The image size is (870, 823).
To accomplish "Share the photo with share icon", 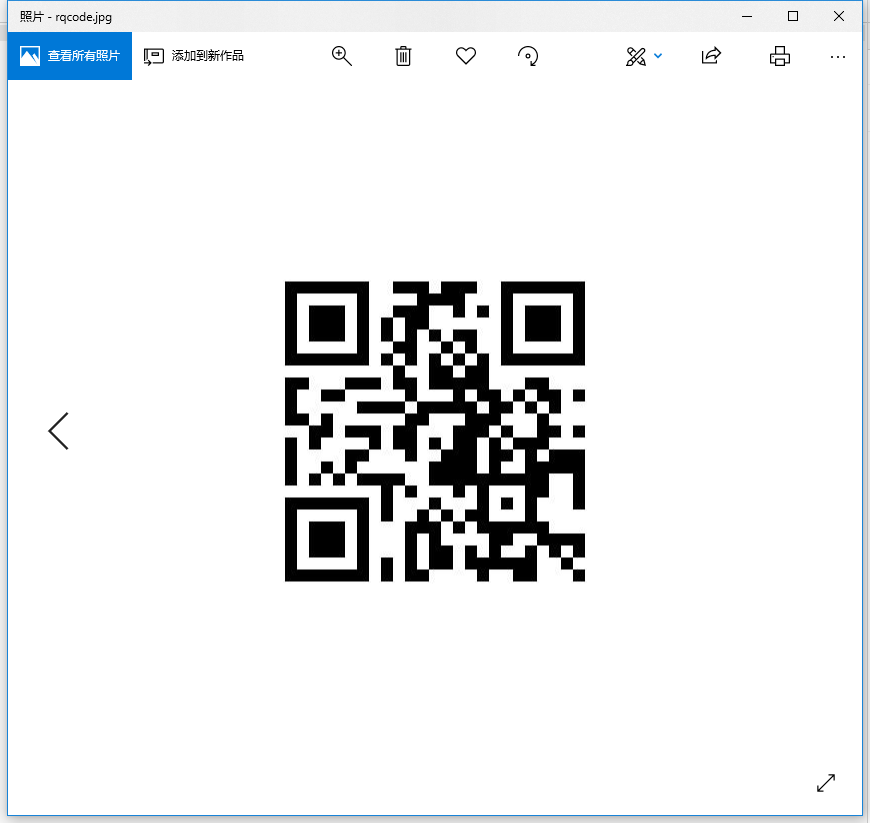I will [x=711, y=55].
